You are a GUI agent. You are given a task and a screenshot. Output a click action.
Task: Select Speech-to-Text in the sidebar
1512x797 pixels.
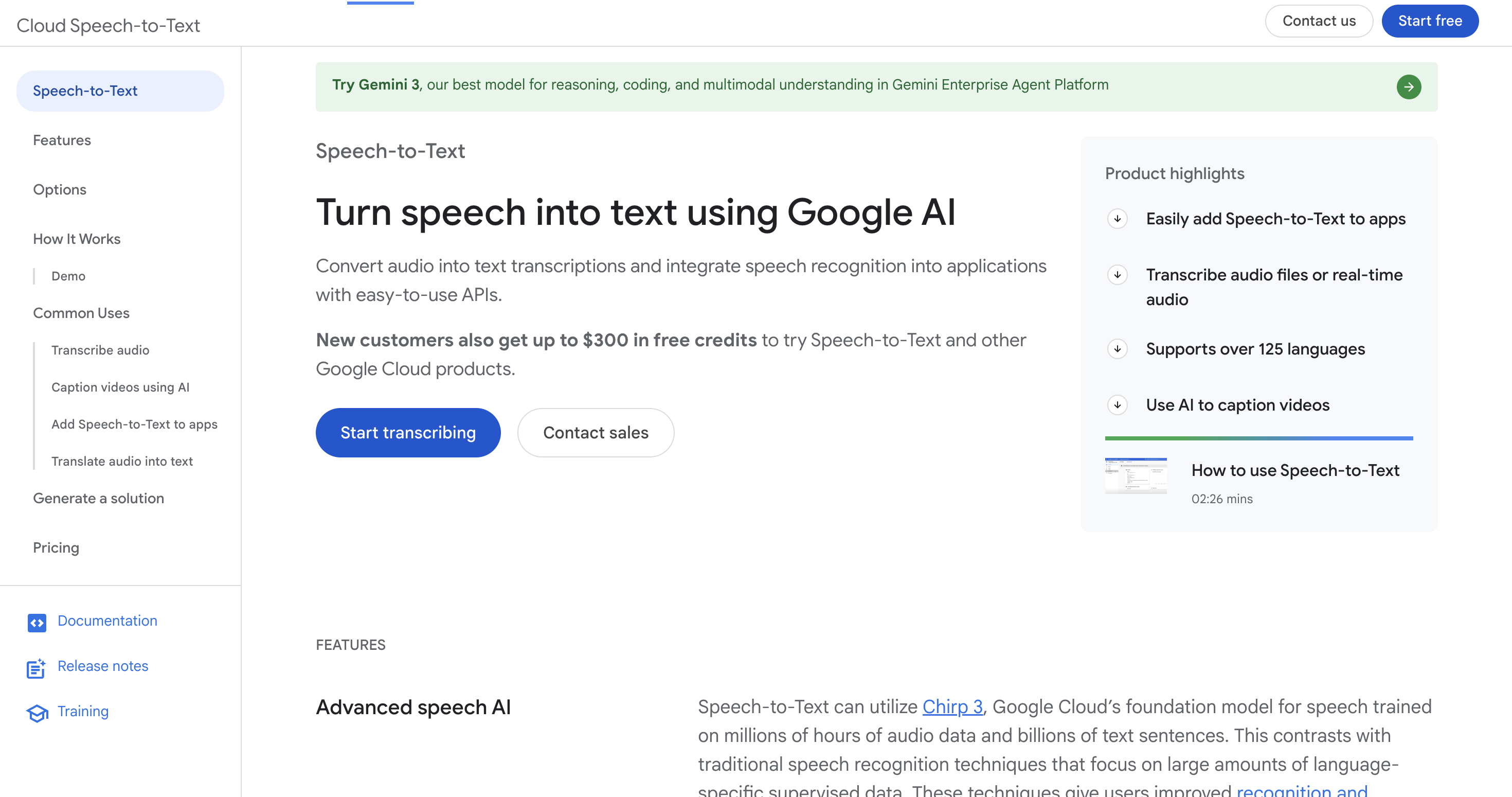pyautogui.click(x=120, y=91)
